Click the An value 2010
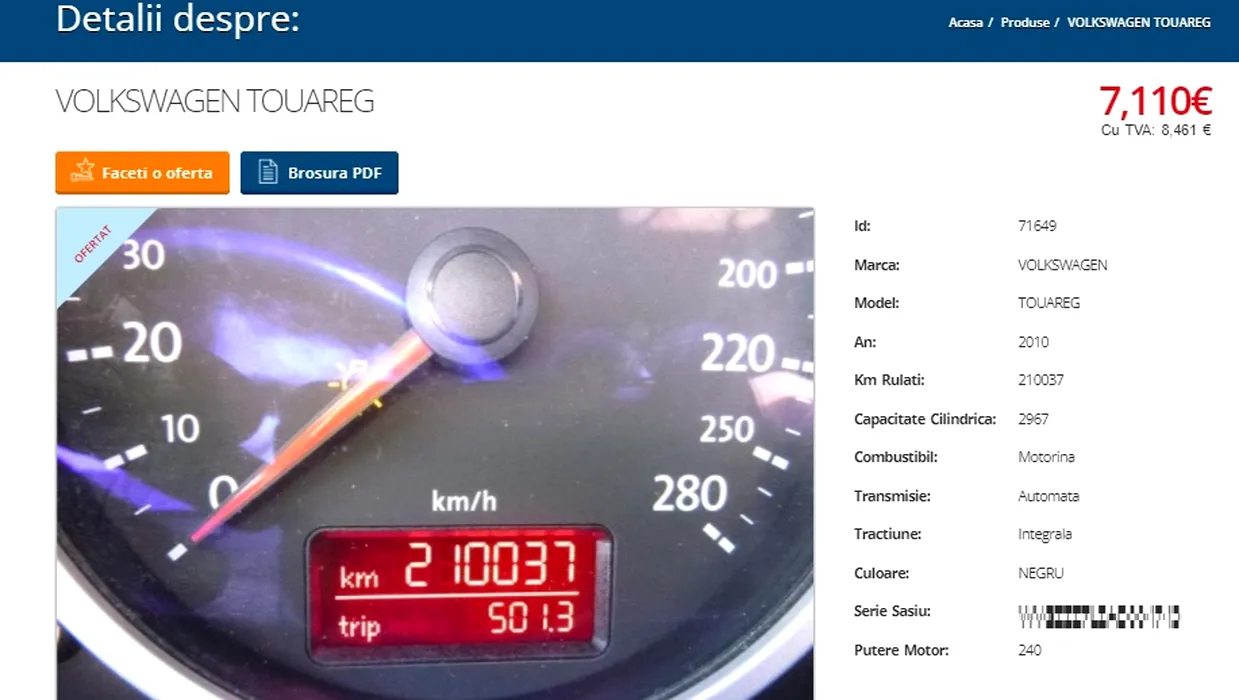 point(1033,342)
